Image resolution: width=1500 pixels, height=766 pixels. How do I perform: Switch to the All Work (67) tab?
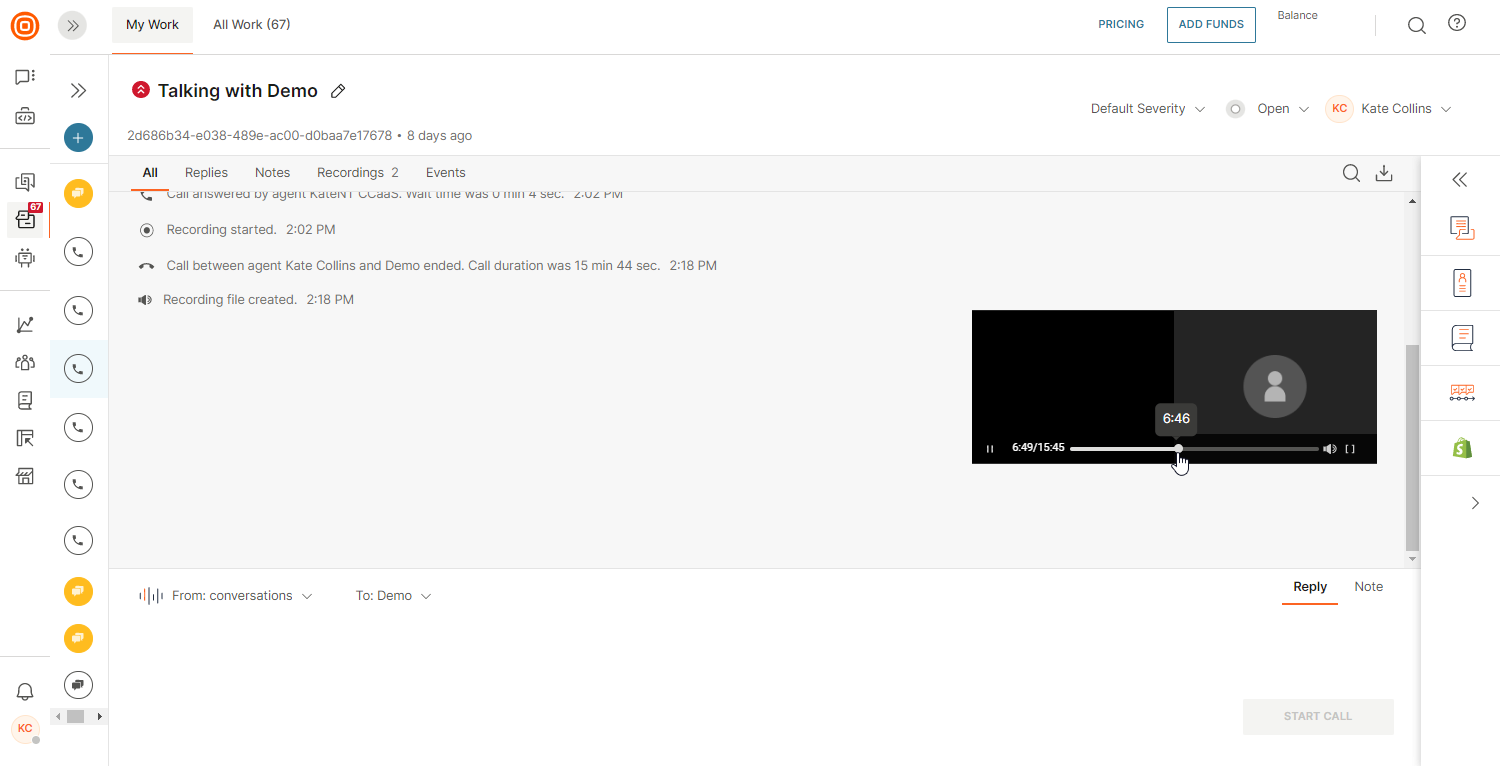(x=252, y=25)
